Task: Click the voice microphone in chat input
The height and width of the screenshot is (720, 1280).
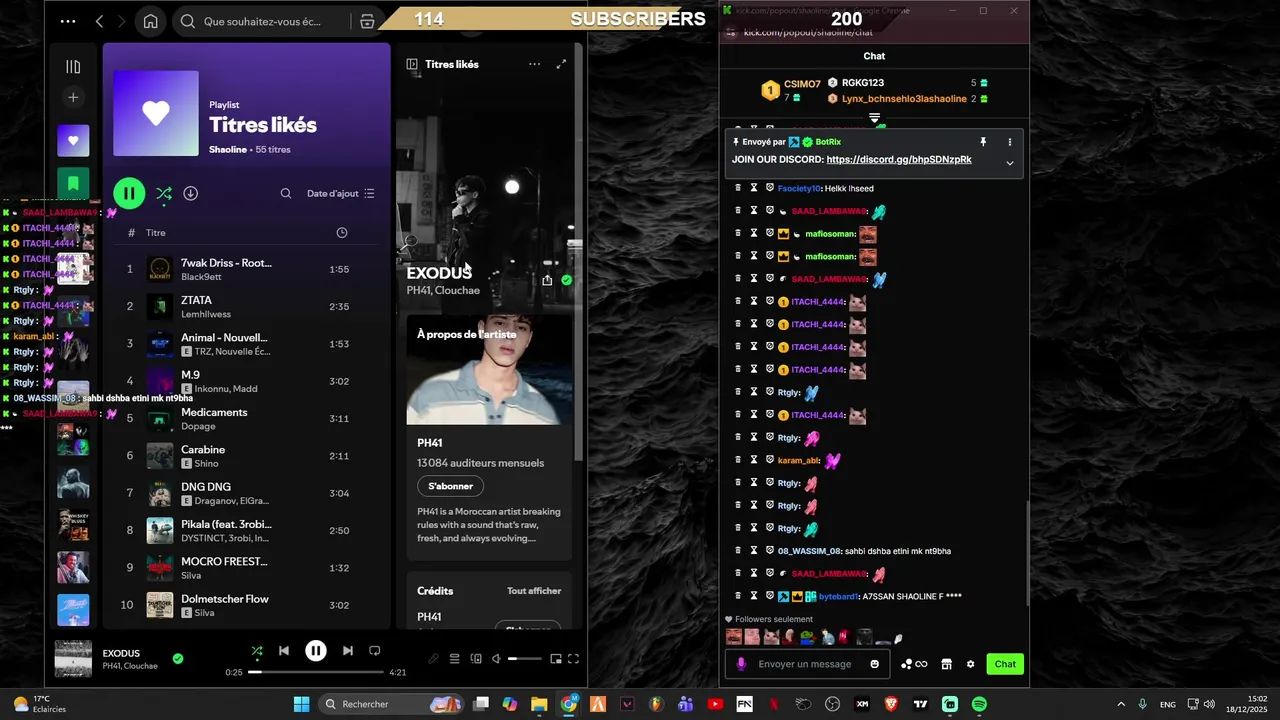Action: pyautogui.click(x=741, y=664)
